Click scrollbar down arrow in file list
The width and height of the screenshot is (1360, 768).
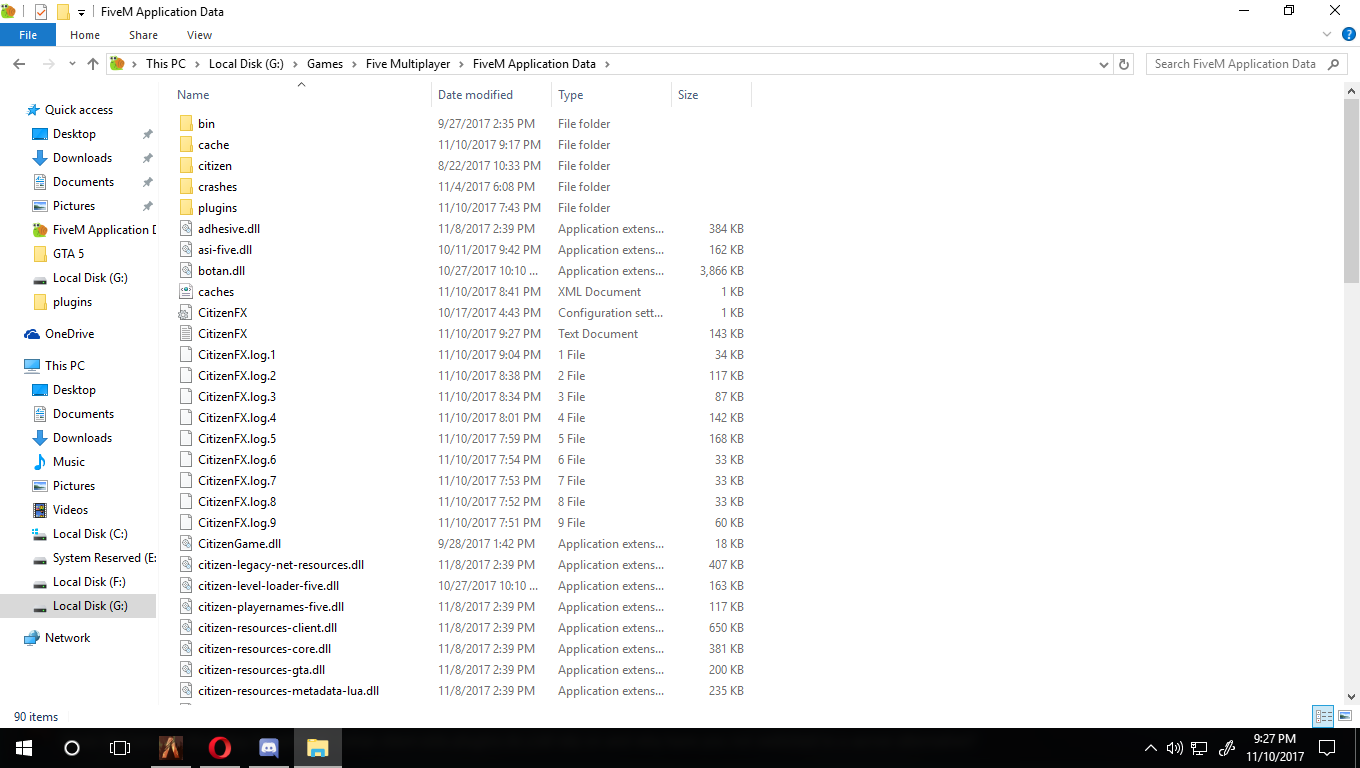1352,696
